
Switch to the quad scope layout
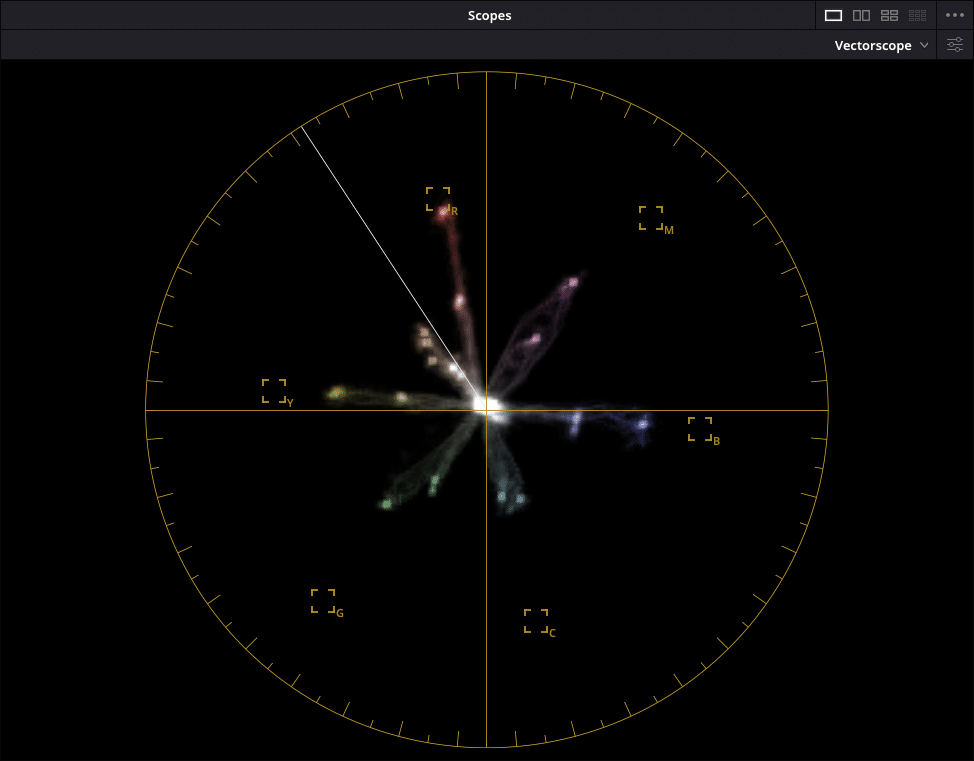click(890, 15)
